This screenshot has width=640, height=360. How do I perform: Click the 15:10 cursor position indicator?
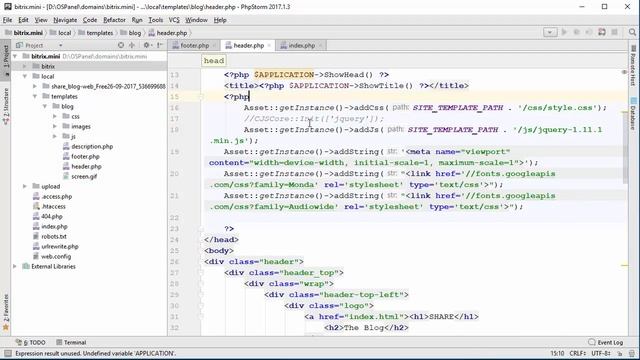(557, 353)
